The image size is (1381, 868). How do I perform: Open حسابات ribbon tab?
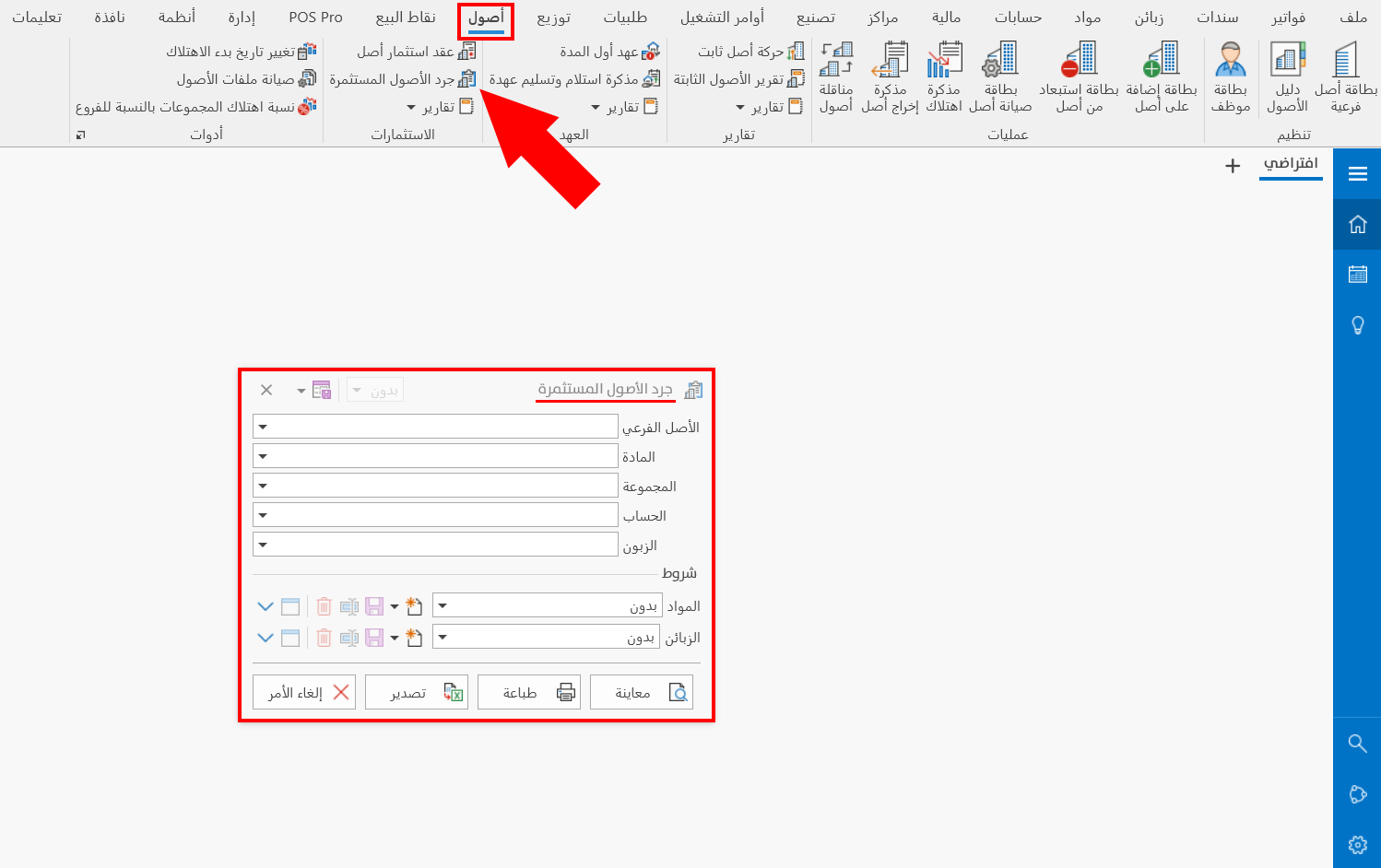pos(1018,18)
